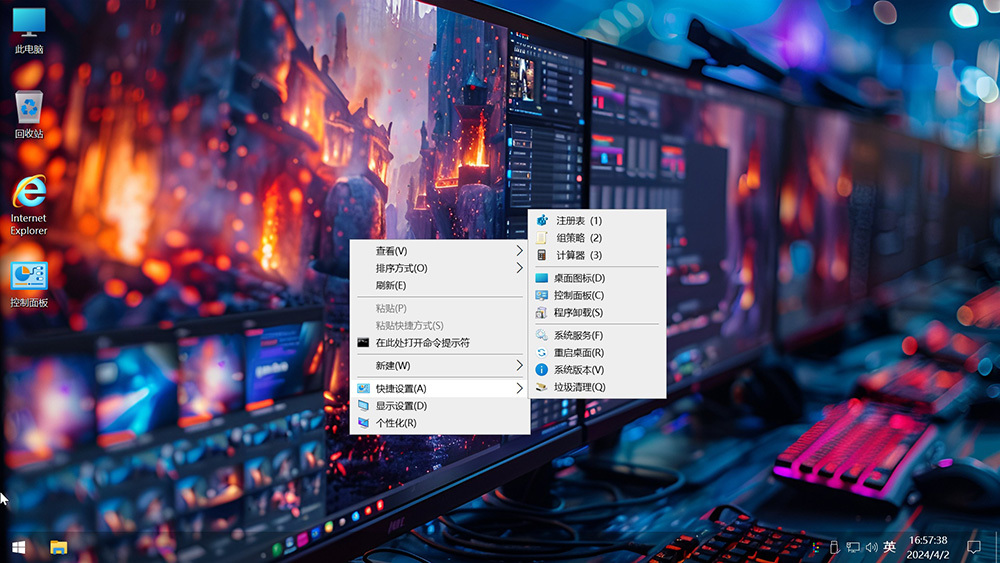Click the network icon in system tray
Screen dimensions: 1000x563
click(x=853, y=547)
